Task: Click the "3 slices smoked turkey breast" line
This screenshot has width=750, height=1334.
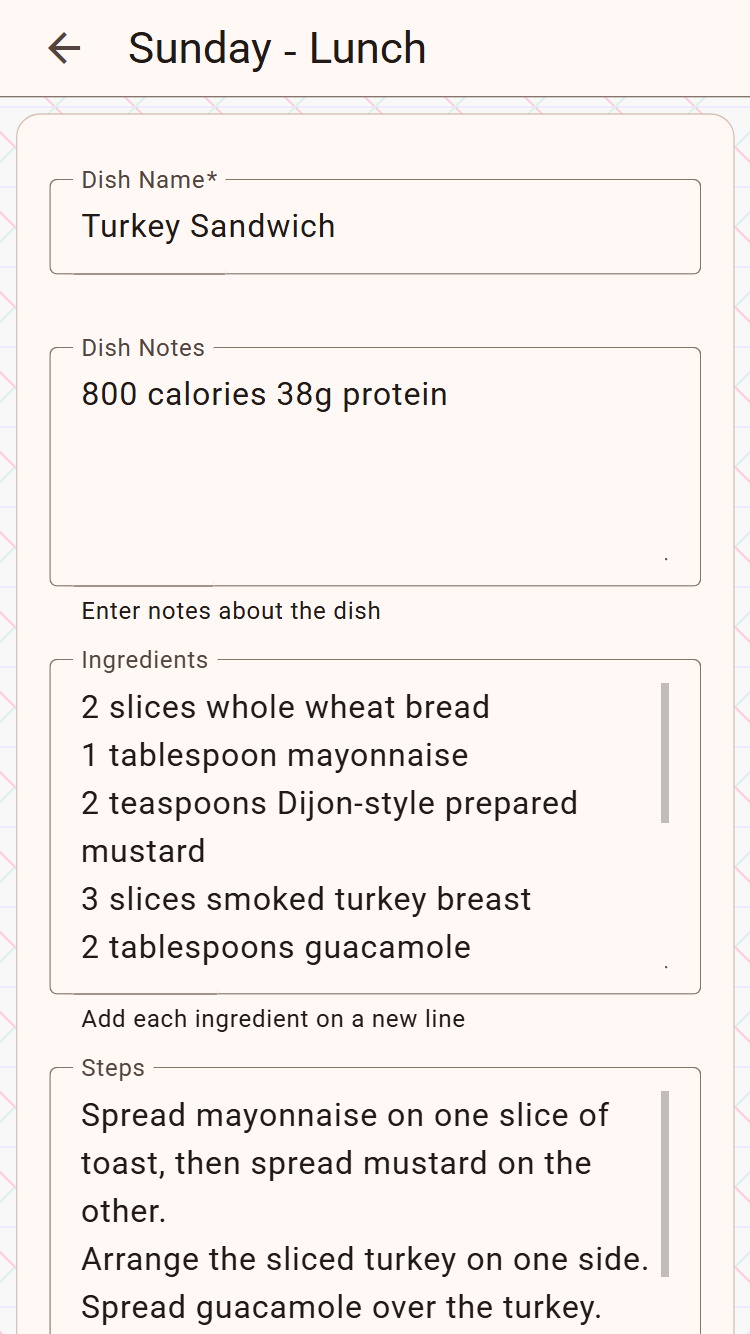Action: coord(306,900)
